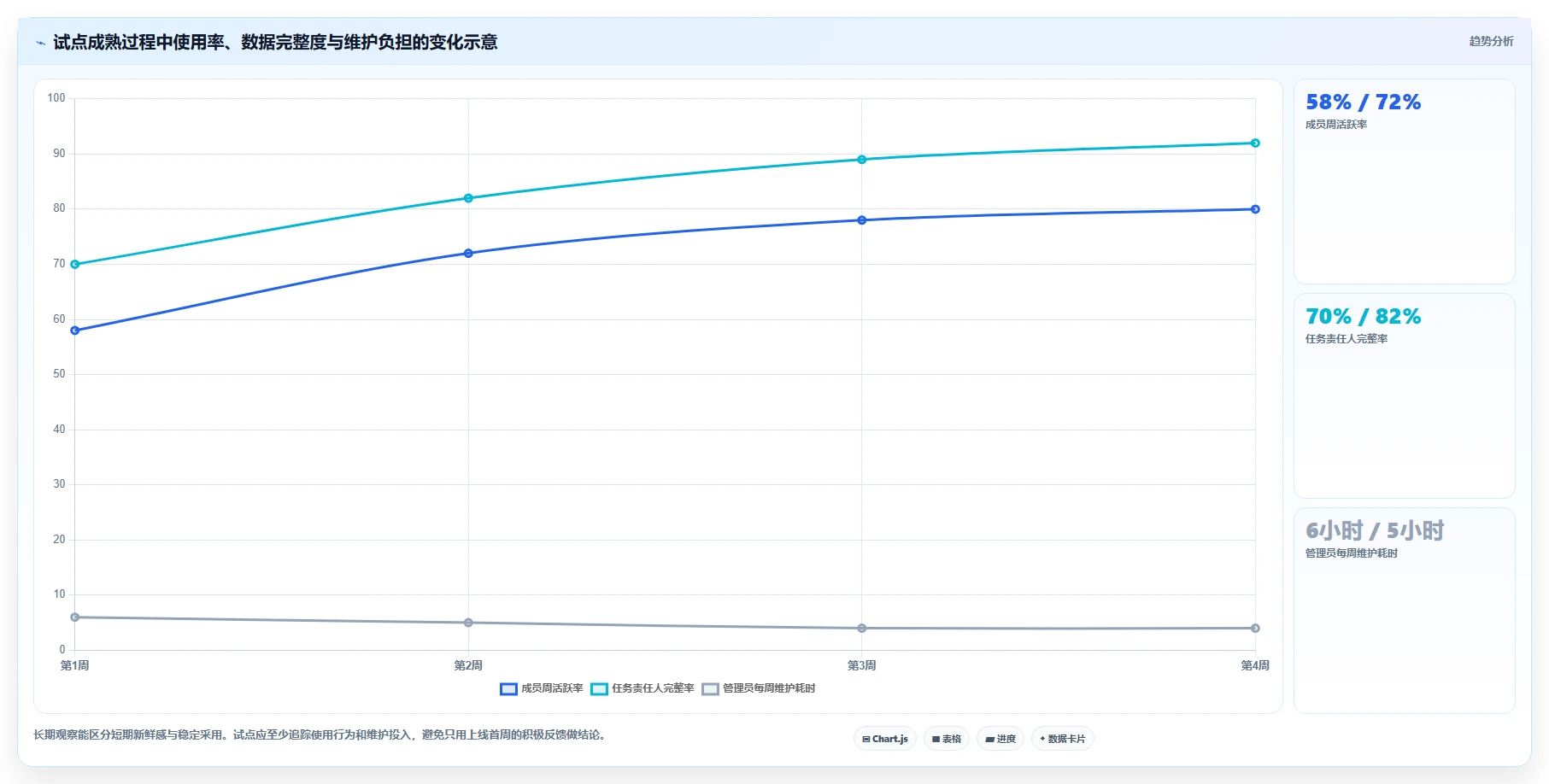Click the 进度 chip
The height and width of the screenshot is (784, 1549).
(x=1000, y=739)
